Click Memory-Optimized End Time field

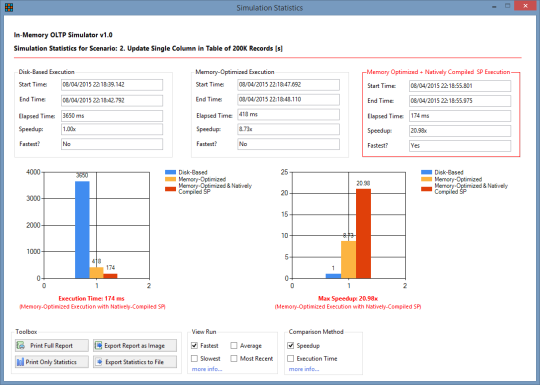point(288,100)
